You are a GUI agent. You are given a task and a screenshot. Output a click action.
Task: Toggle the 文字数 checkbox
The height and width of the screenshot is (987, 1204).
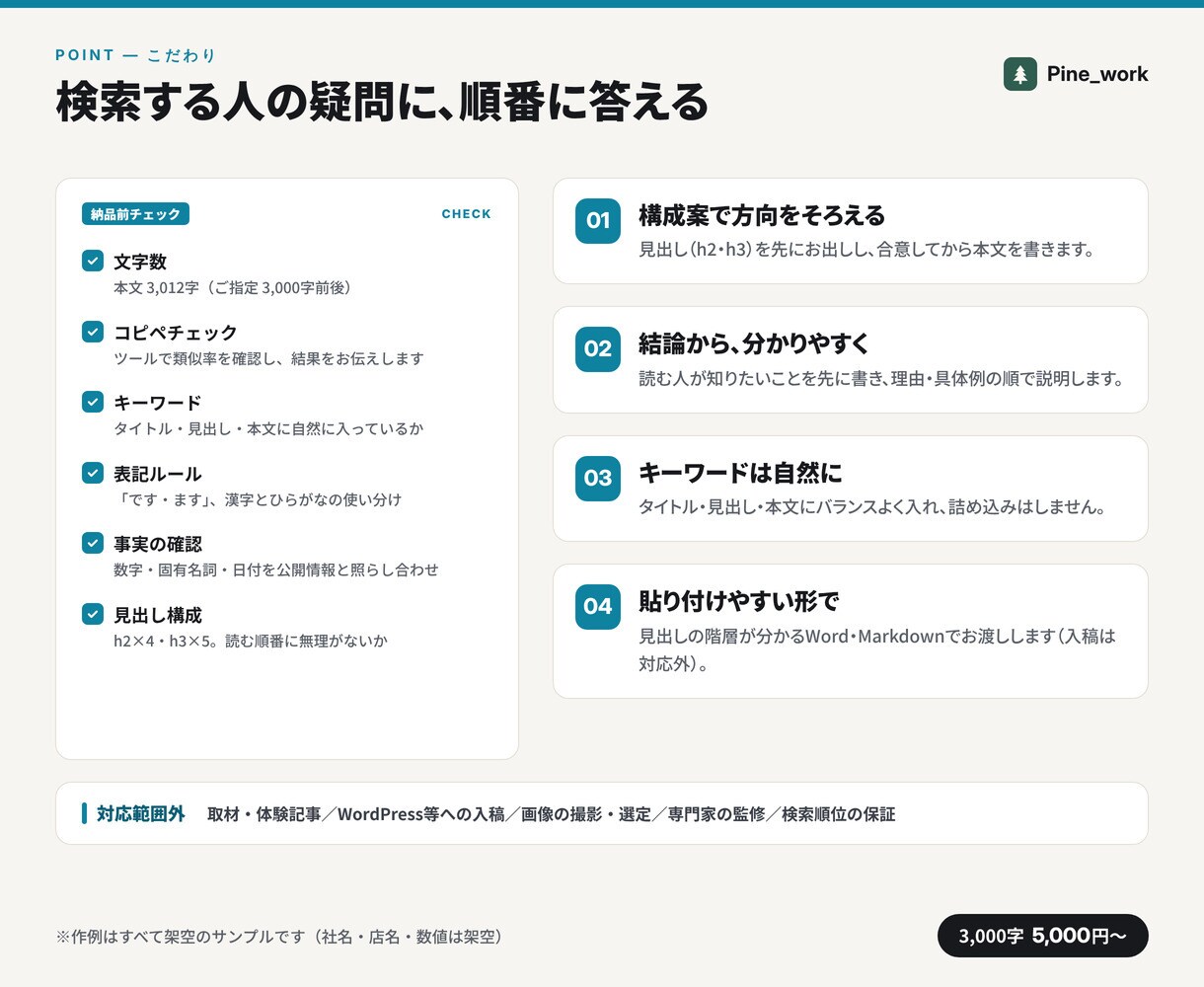93,261
